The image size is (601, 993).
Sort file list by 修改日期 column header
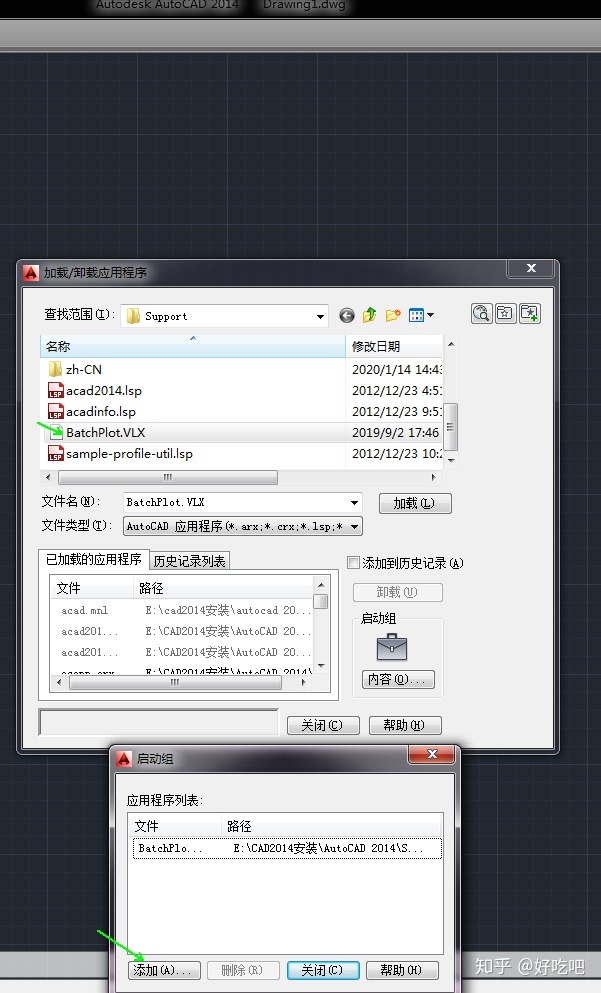[394, 346]
